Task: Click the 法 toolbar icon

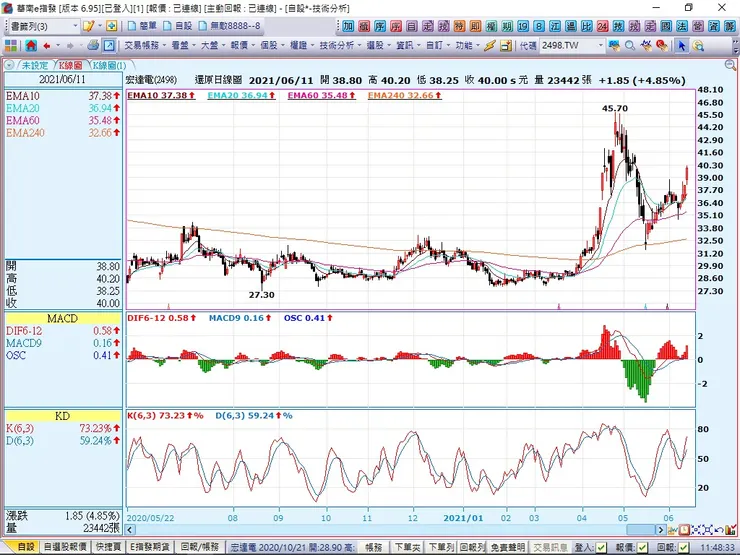Action: (682, 26)
